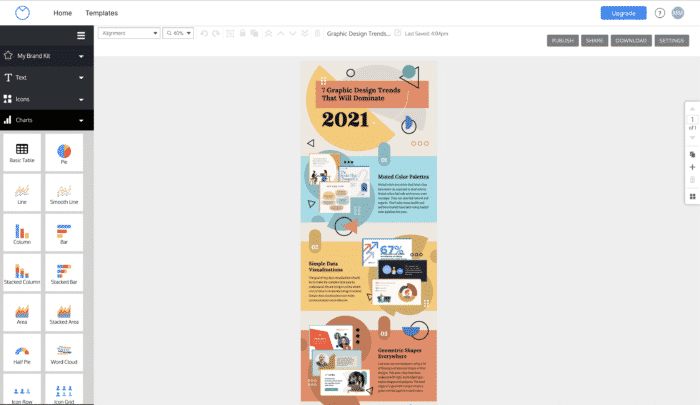This screenshot has height=405, width=700.
Task: Click the duplicate page icon
Action: [x=691, y=155]
